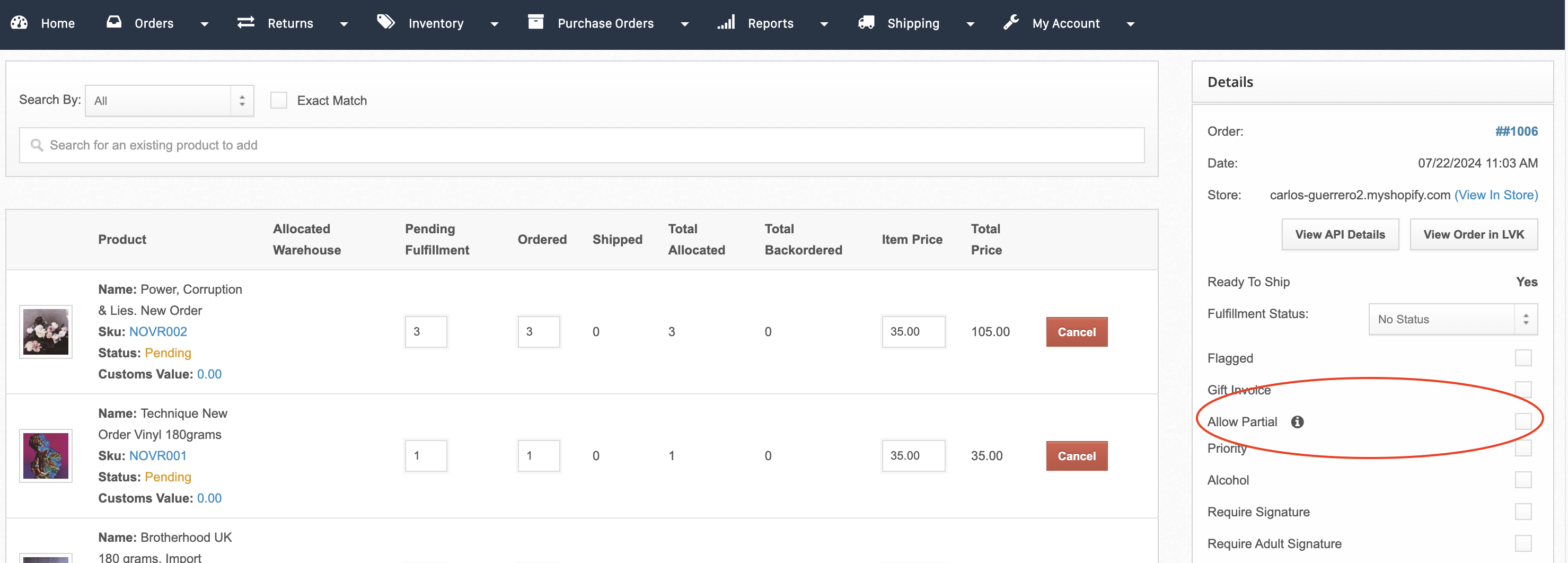Click the Pending status of NOVR002
This screenshot has height=563, width=1568.
click(168, 353)
